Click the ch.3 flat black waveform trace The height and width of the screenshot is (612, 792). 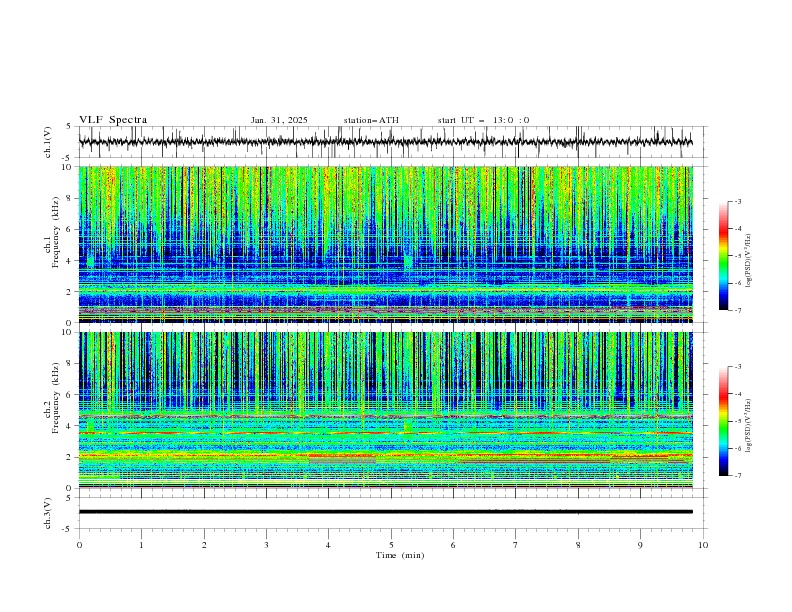coord(385,512)
